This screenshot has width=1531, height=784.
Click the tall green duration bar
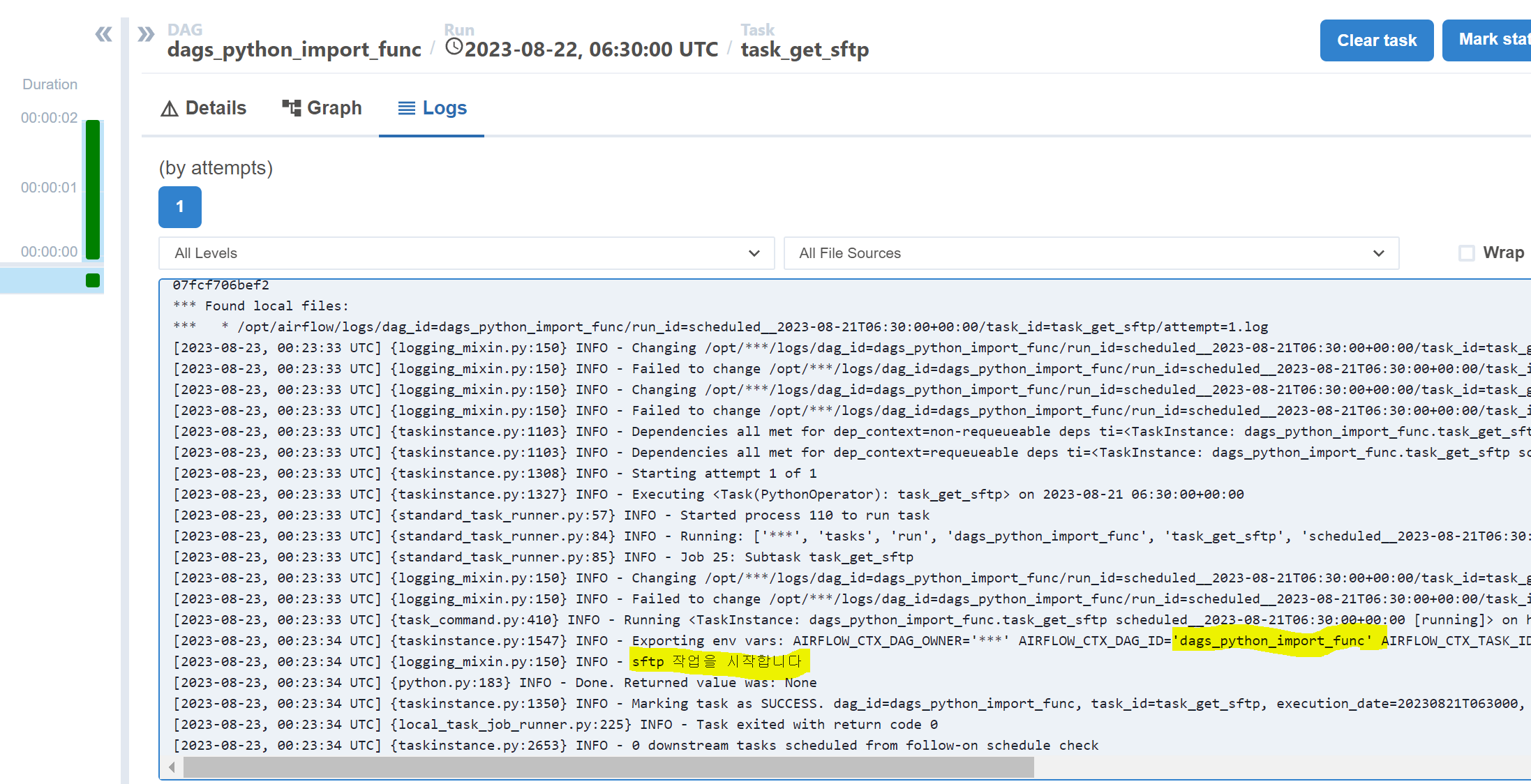click(x=93, y=189)
